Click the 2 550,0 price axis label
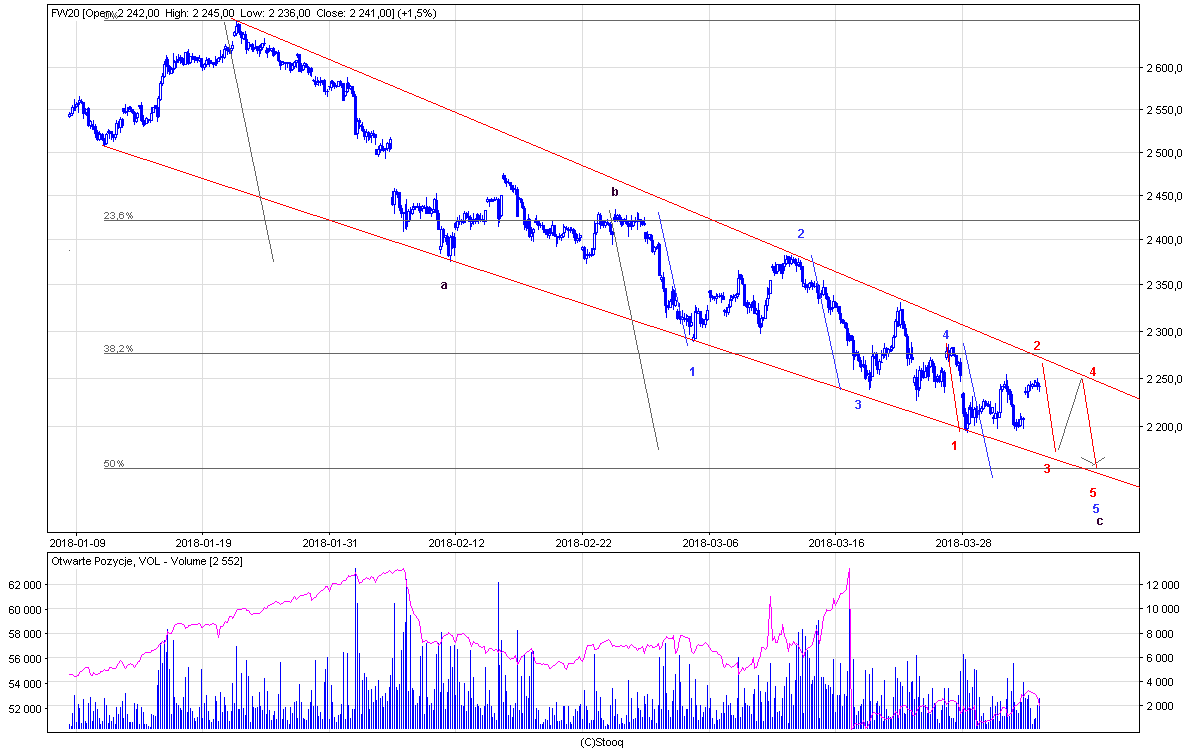This screenshot has width=1200, height=750. [x=1167, y=109]
